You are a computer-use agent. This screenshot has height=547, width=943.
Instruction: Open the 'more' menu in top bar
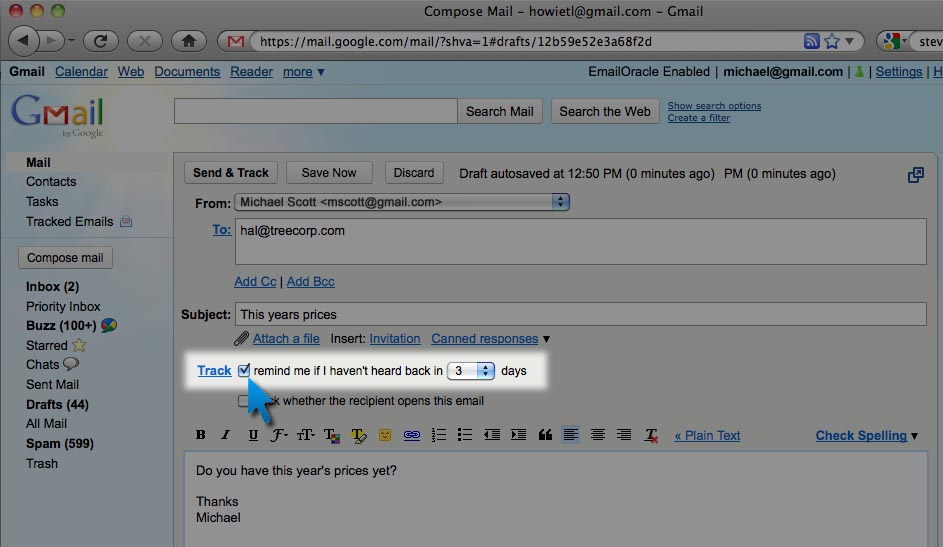(x=304, y=72)
